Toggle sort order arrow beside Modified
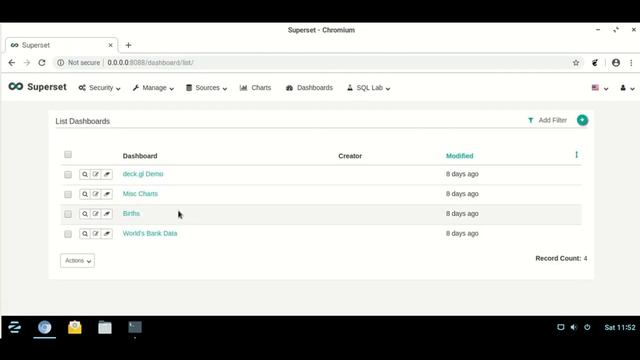640x360 pixels. click(x=576, y=155)
